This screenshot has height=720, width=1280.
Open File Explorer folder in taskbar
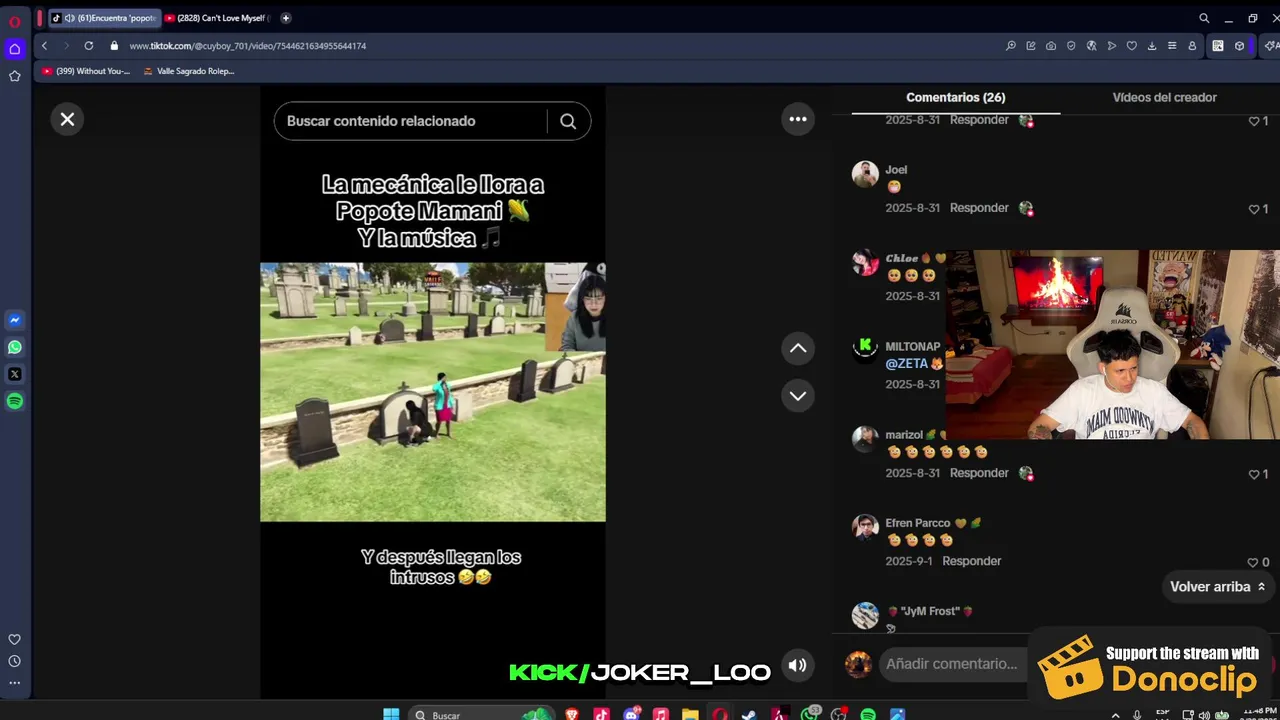point(690,714)
